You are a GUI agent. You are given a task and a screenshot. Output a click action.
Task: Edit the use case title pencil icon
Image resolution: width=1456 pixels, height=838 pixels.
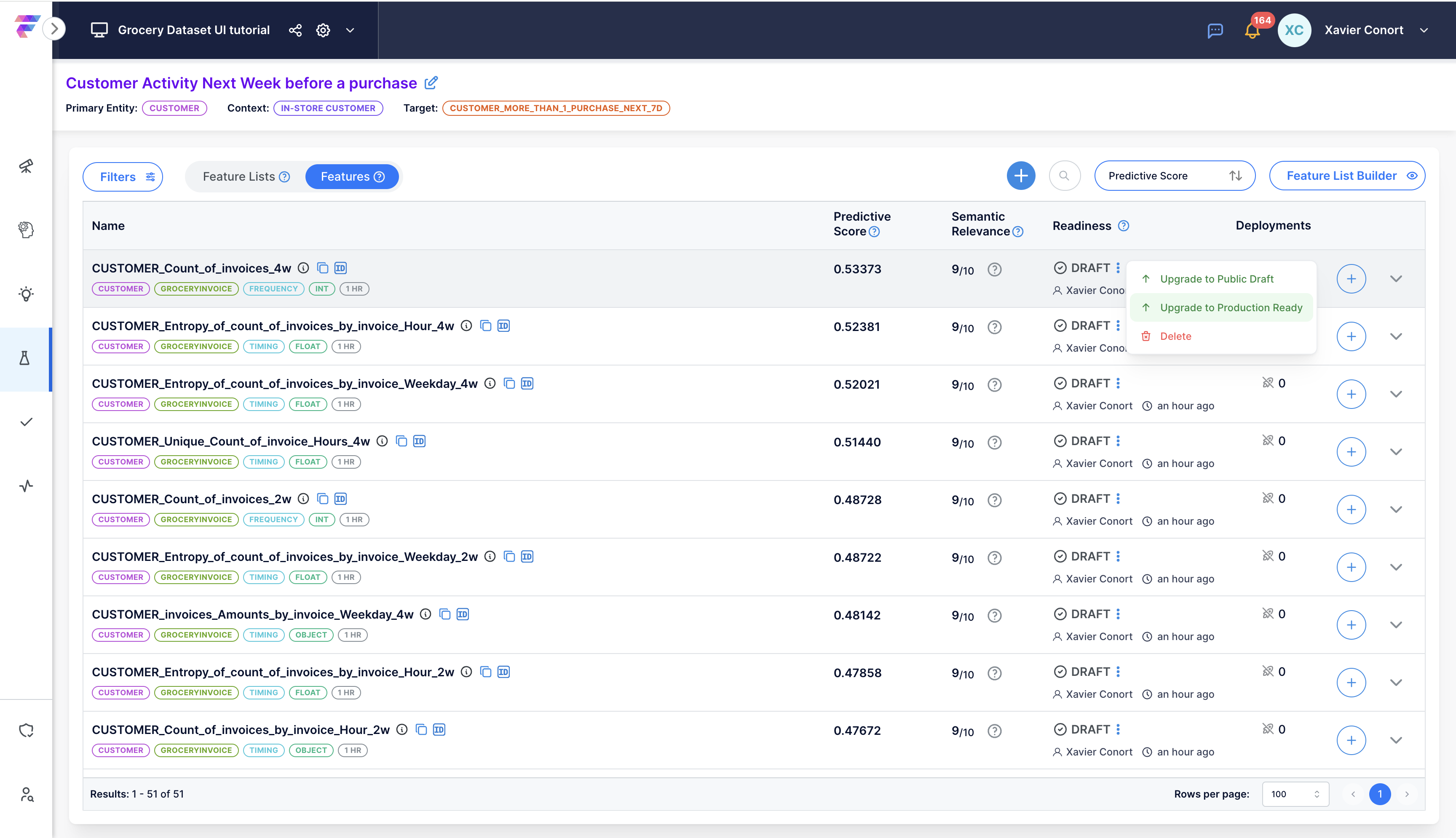pos(431,83)
